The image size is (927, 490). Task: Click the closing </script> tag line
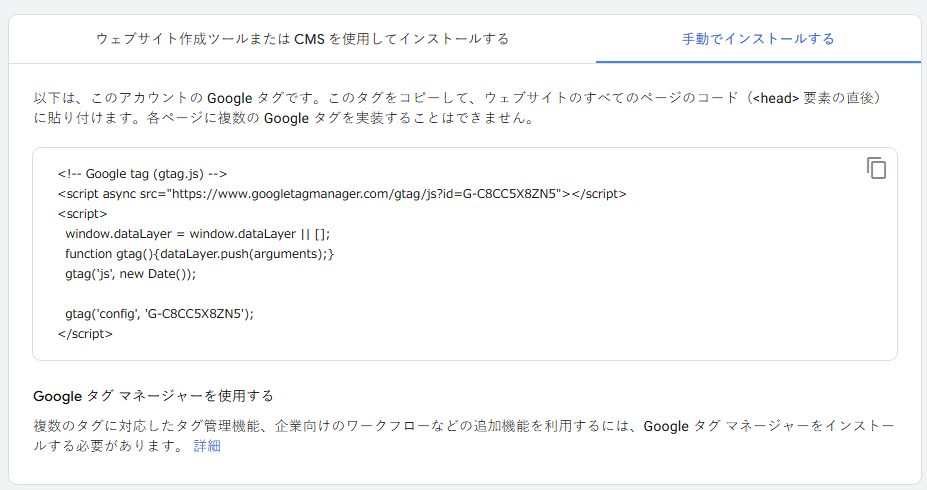click(85, 334)
